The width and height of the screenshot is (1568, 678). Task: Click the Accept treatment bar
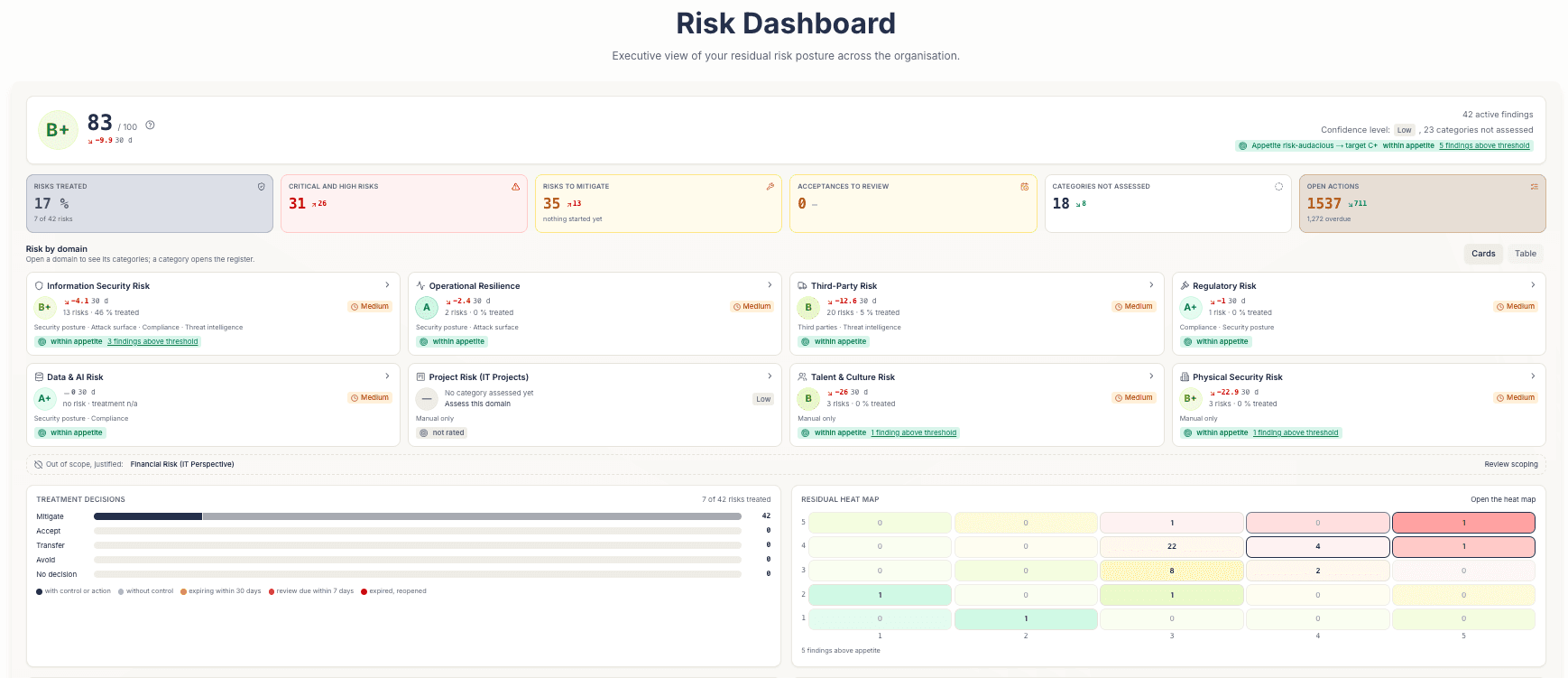coord(418,531)
